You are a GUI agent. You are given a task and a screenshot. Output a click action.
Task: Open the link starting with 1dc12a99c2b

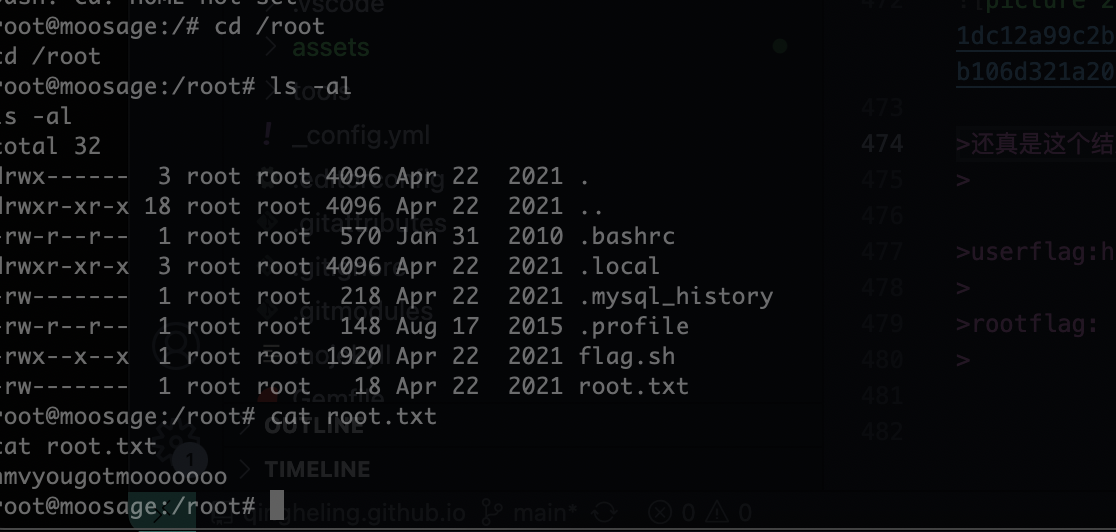pos(1036,36)
